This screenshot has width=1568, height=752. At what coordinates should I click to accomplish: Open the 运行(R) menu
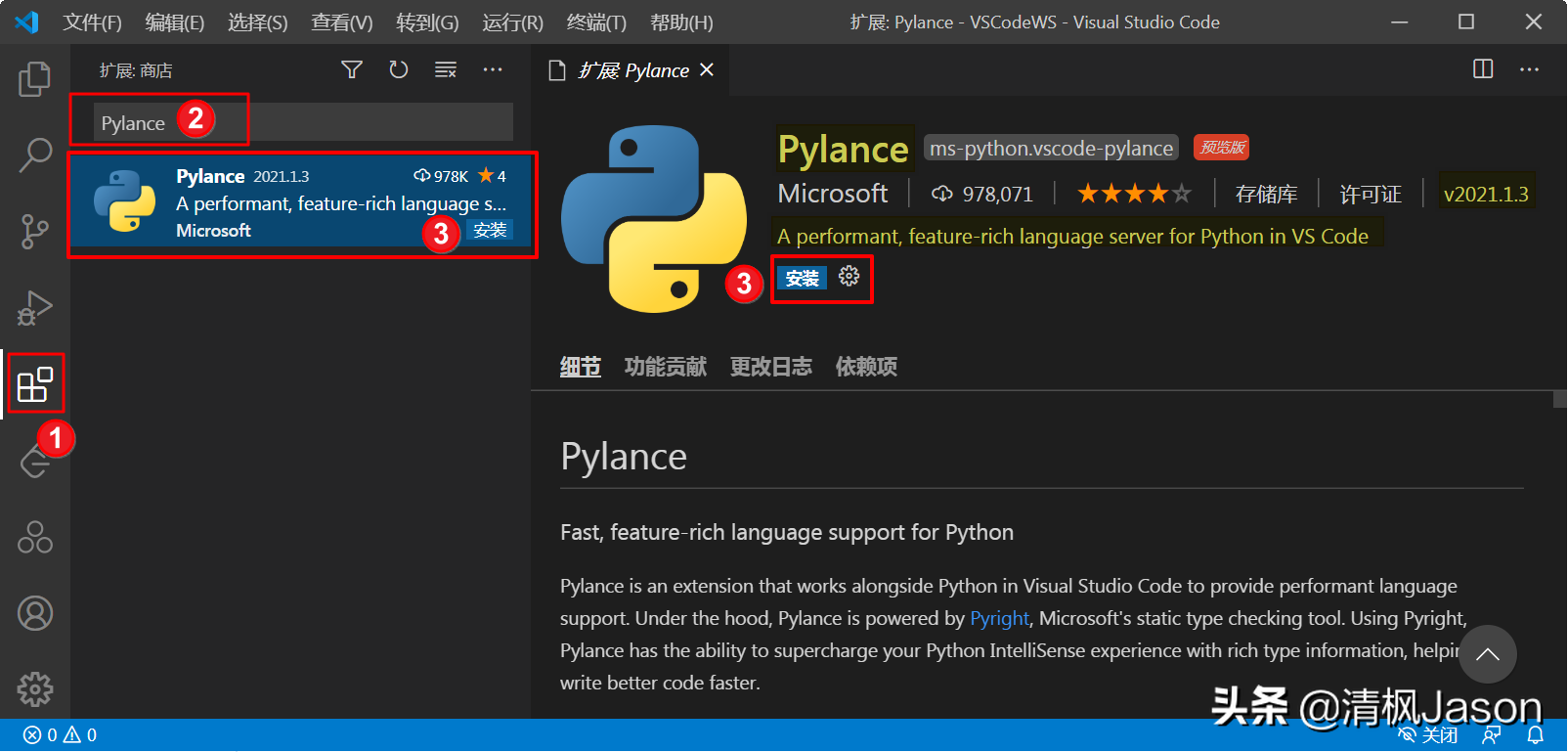pyautogui.click(x=512, y=22)
